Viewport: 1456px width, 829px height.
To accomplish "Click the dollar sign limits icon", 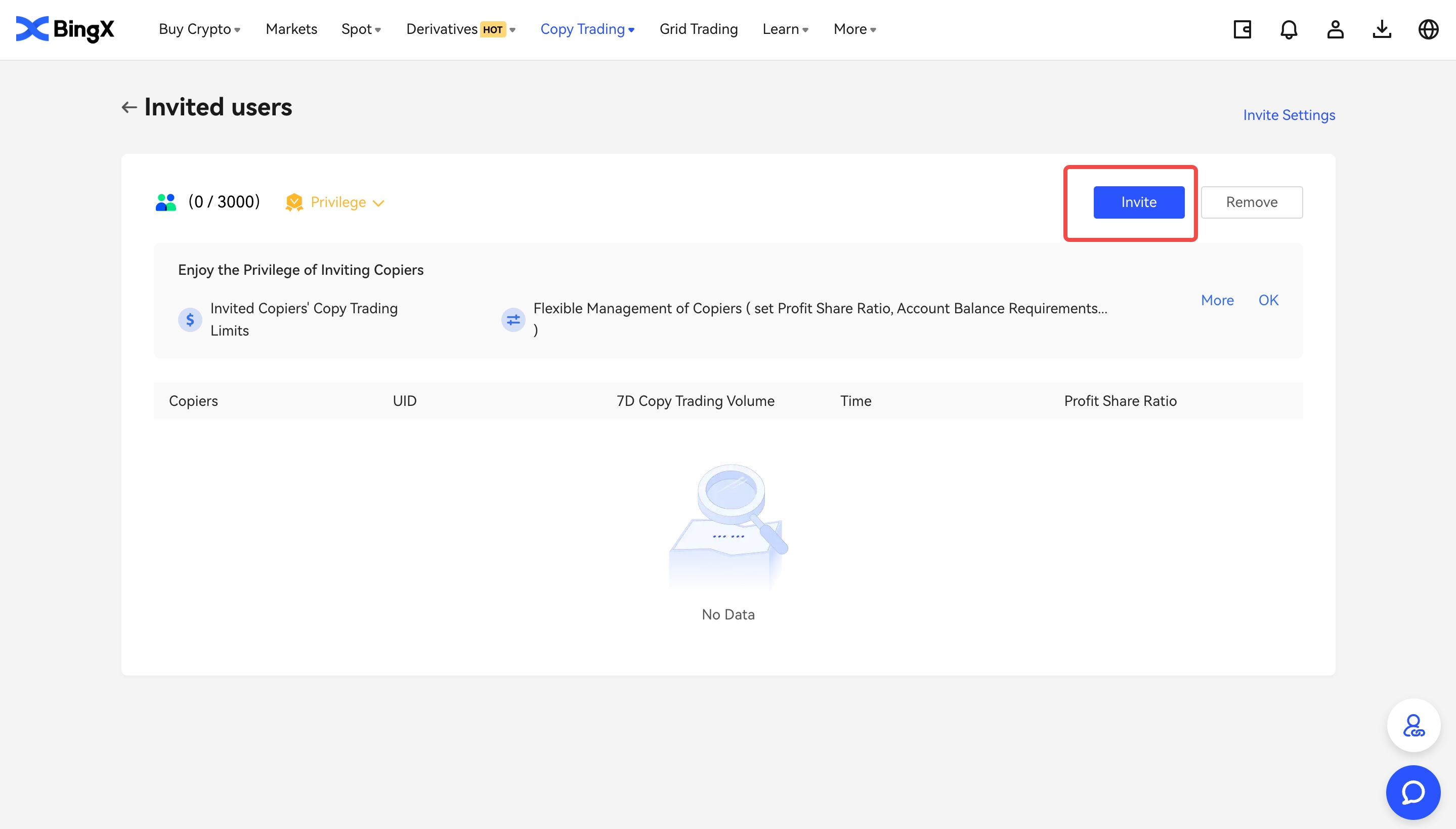I will (190, 319).
